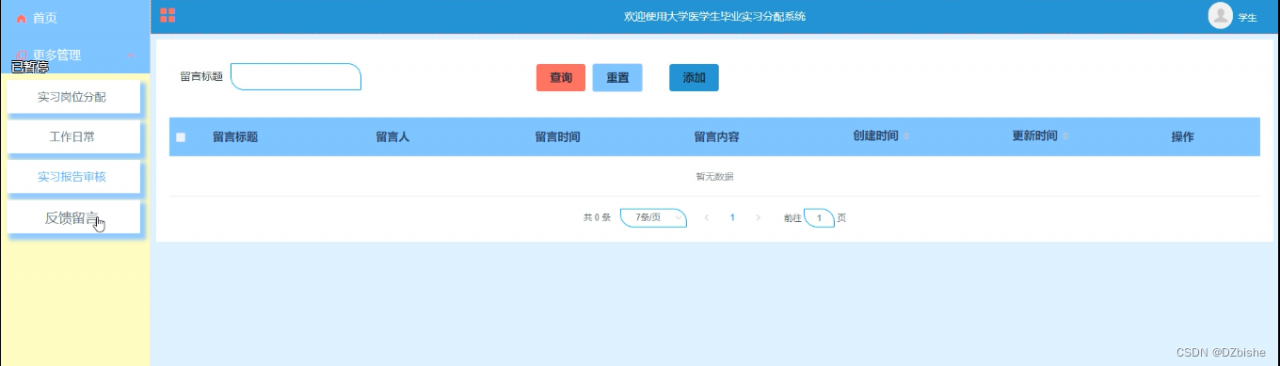Click the 学生 username label
The height and width of the screenshot is (366, 1280).
1247,17
